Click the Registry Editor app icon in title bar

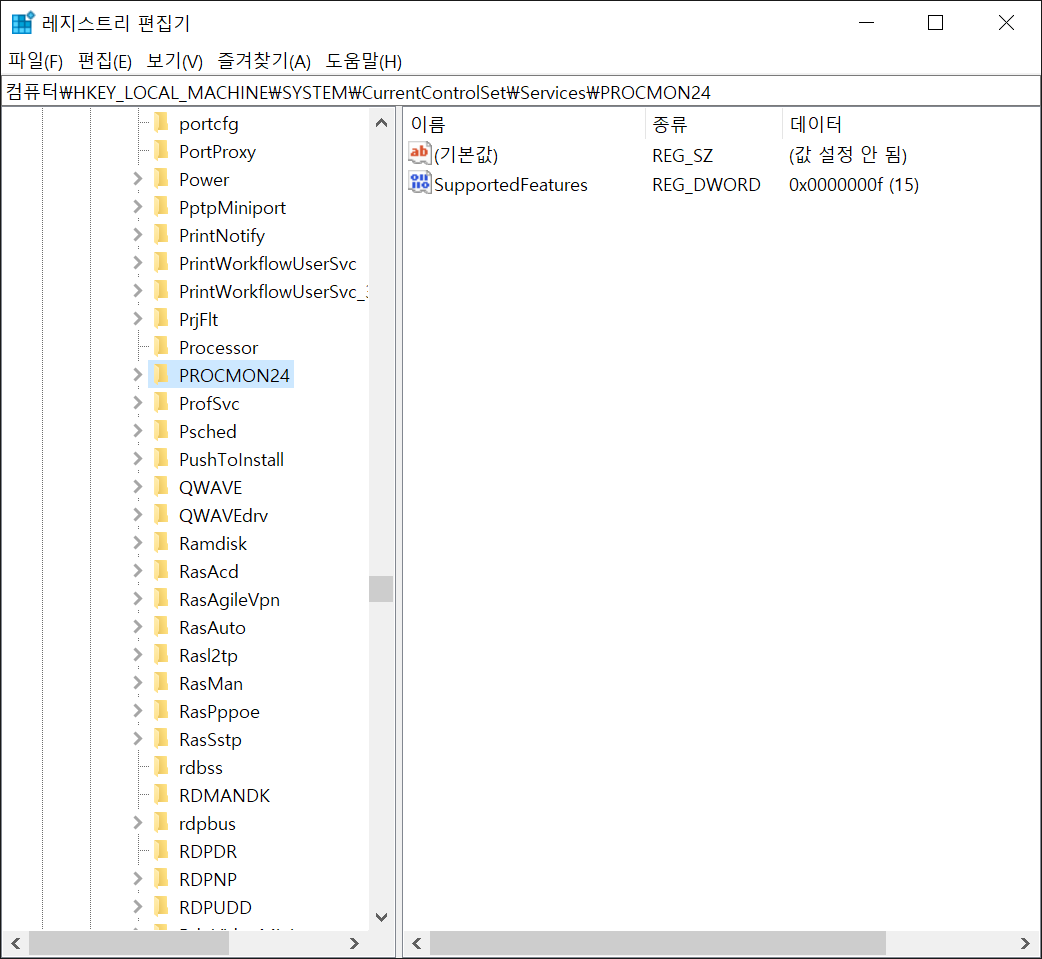click(23, 23)
